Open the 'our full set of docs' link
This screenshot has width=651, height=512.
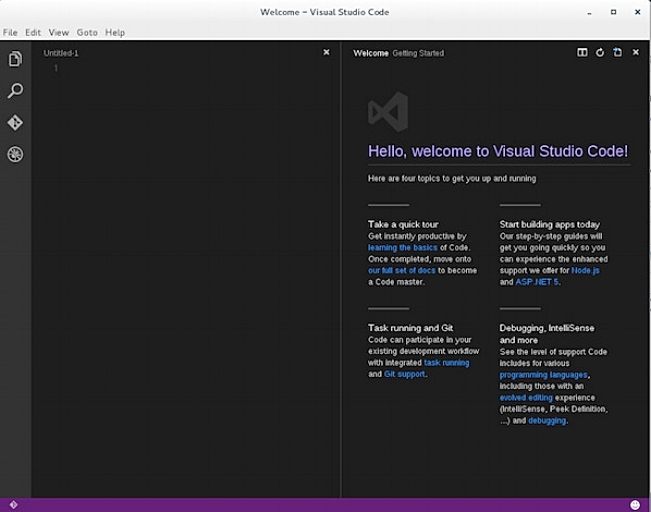[401, 270]
